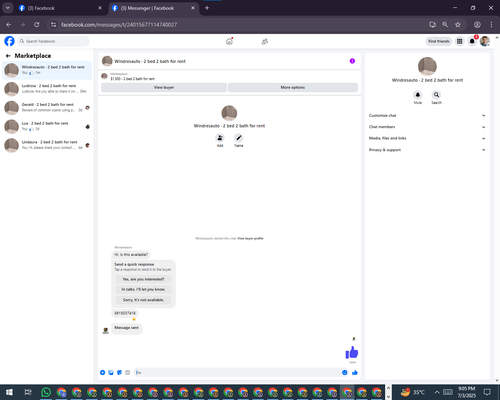
Task: Click the large sent thumbs-up message
Action: (x=352, y=352)
